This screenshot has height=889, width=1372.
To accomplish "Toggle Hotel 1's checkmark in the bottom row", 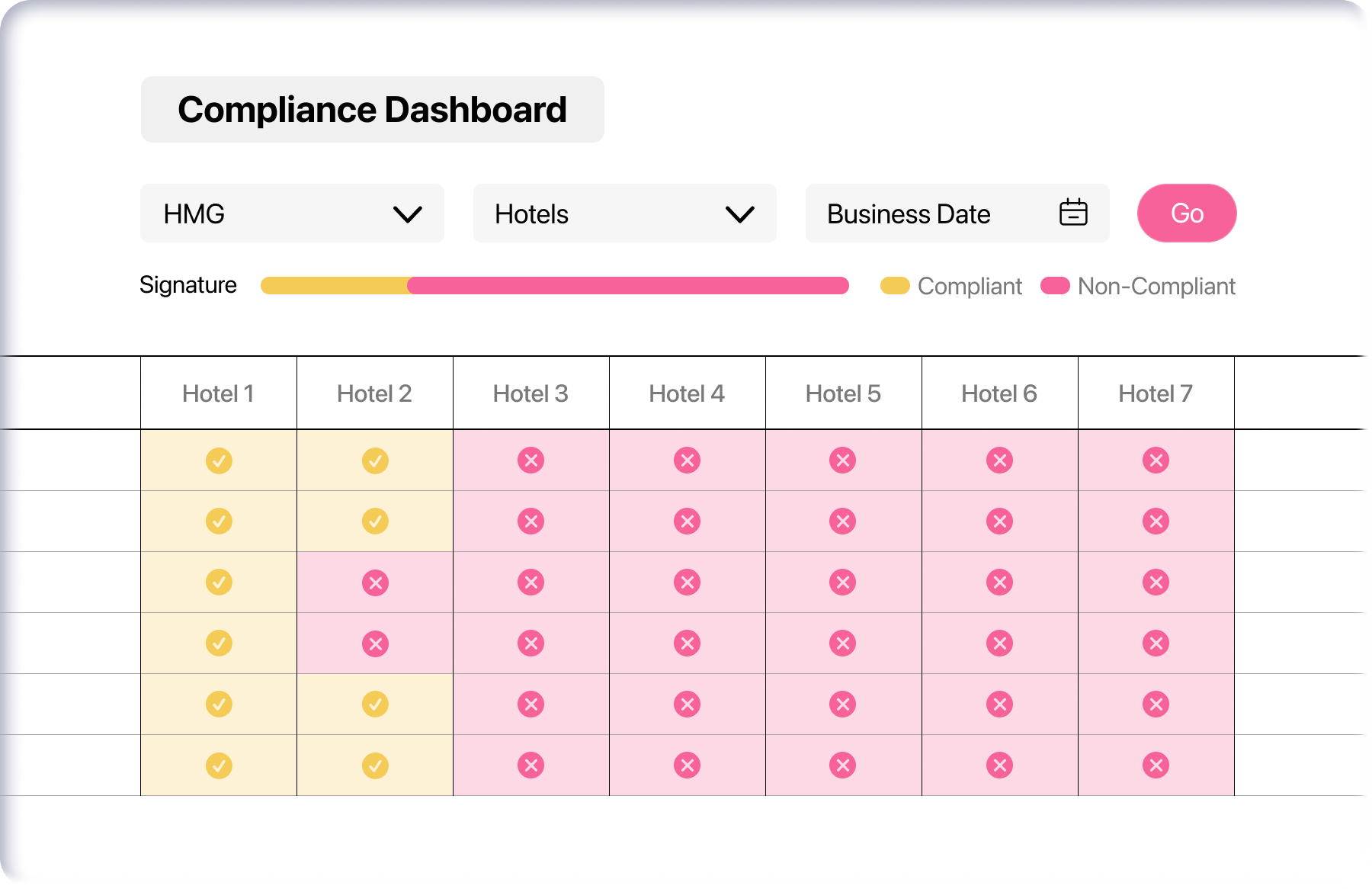I will point(219,765).
